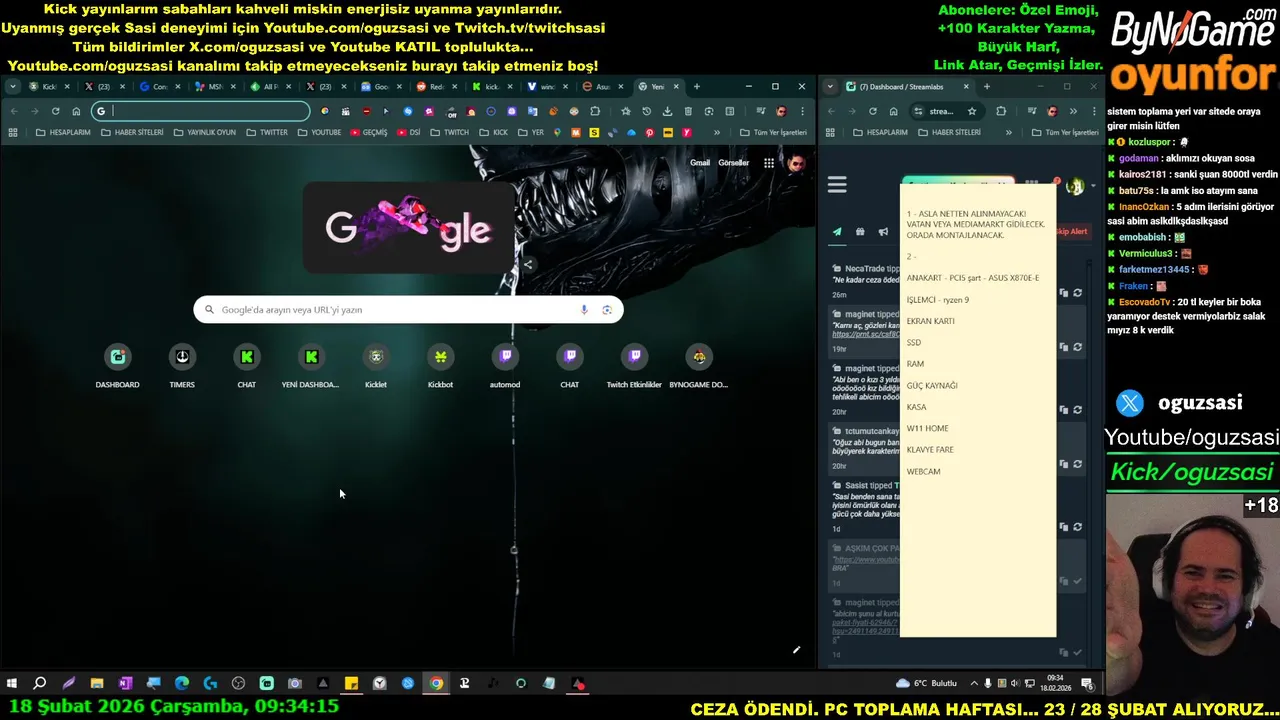The width and height of the screenshot is (1280, 720).
Task: Show hidden system tray icons
Action: click(975, 684)
